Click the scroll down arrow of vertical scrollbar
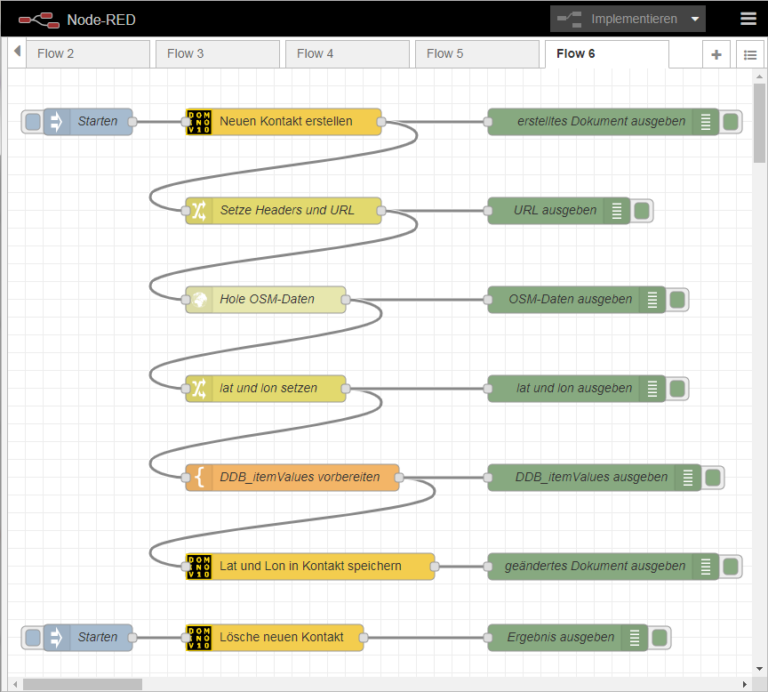768x692 pixels. click(759, 669)
